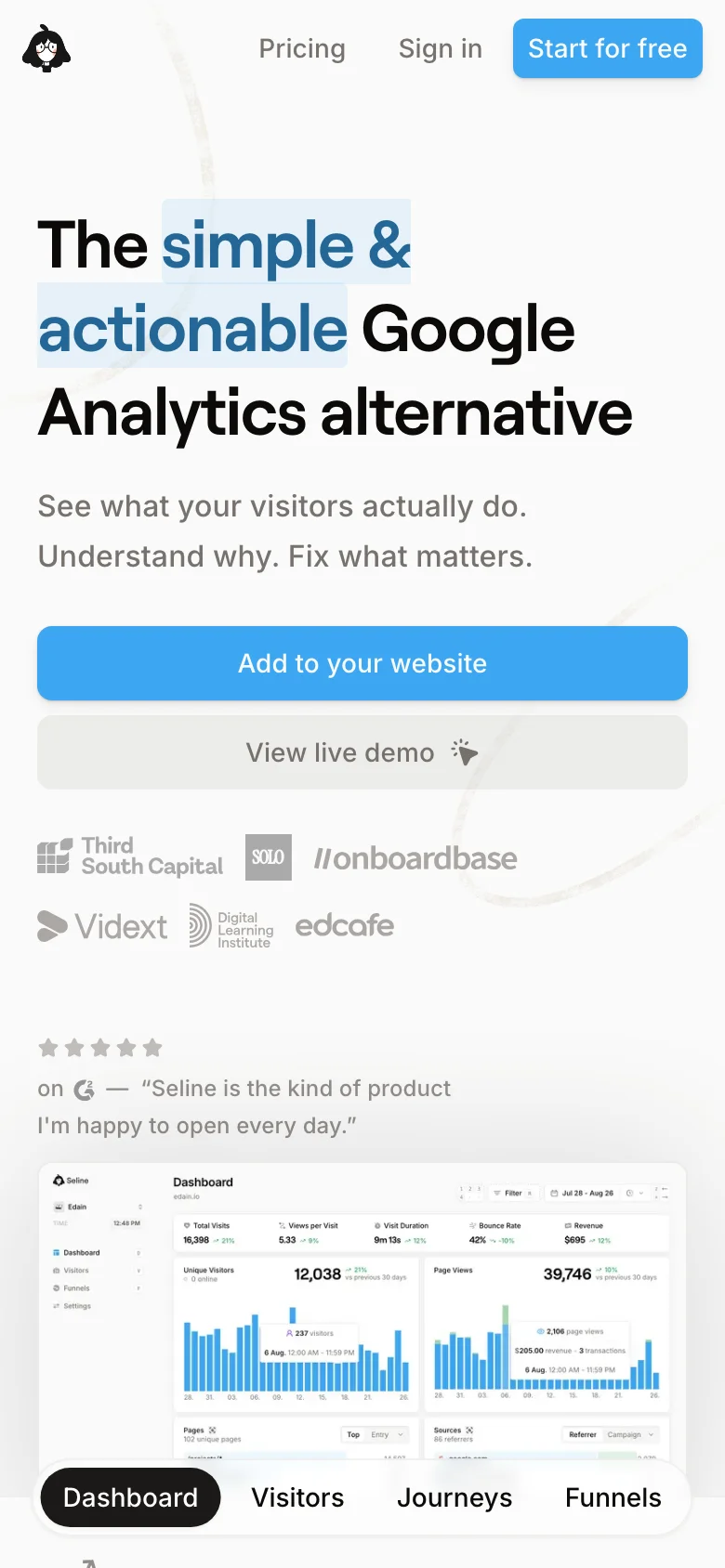Click the onboardbase logo

coord(415,858)
